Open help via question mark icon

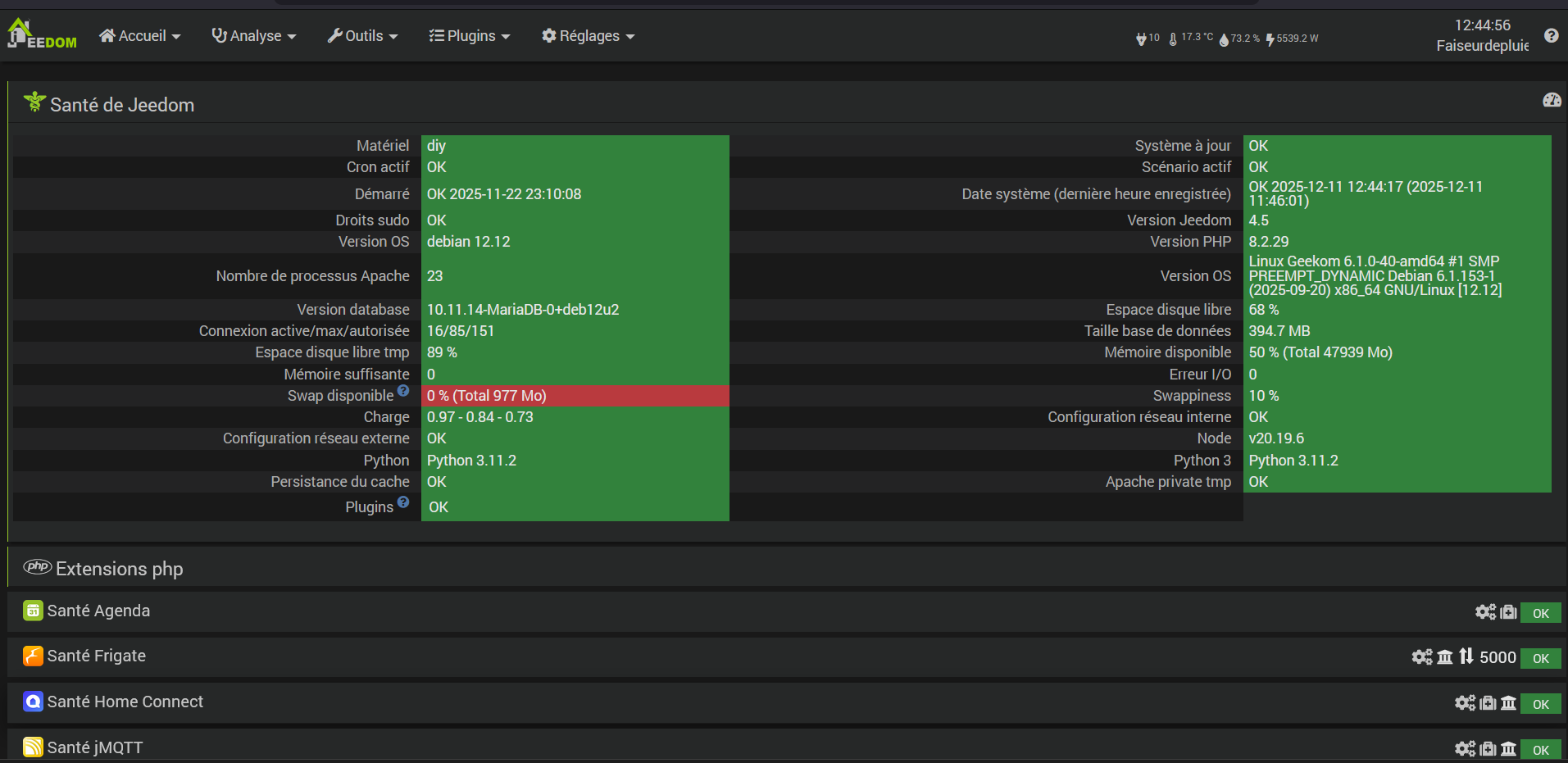pos(1551,35)
